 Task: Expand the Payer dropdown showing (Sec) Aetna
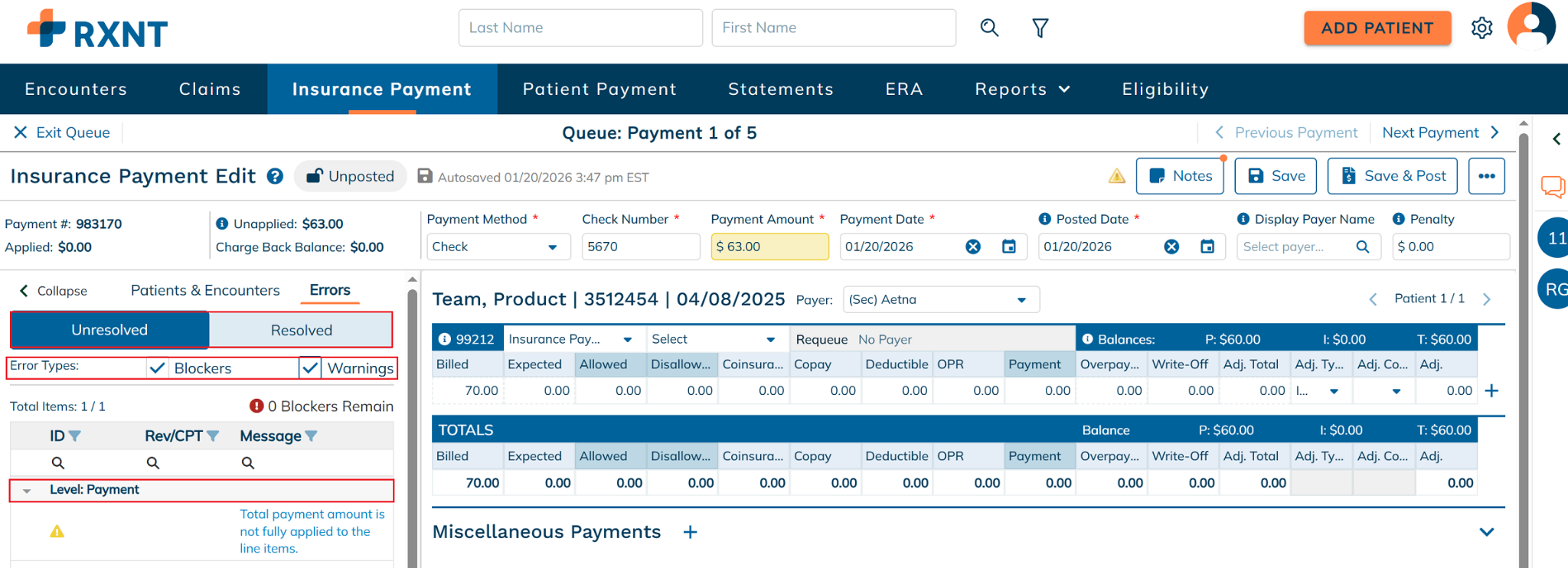click(940, 299)
